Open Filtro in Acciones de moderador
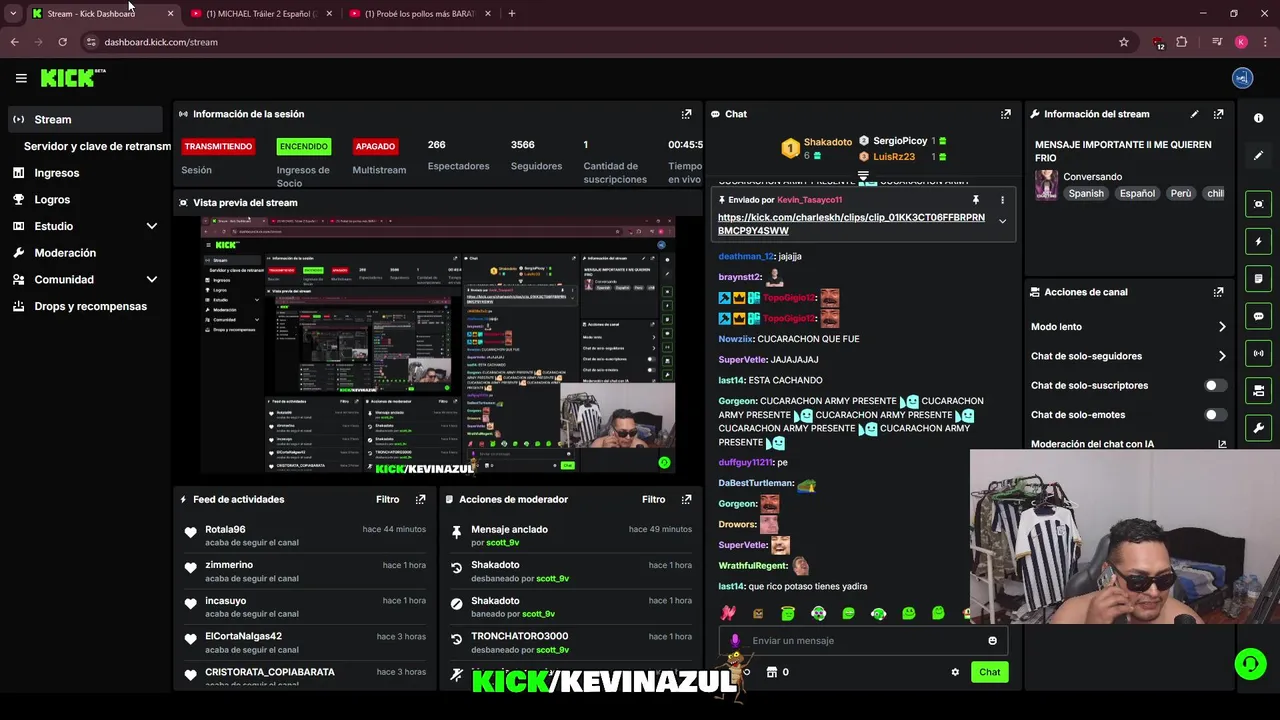This screenshot has width=1280, height=720. click(653, 499)
